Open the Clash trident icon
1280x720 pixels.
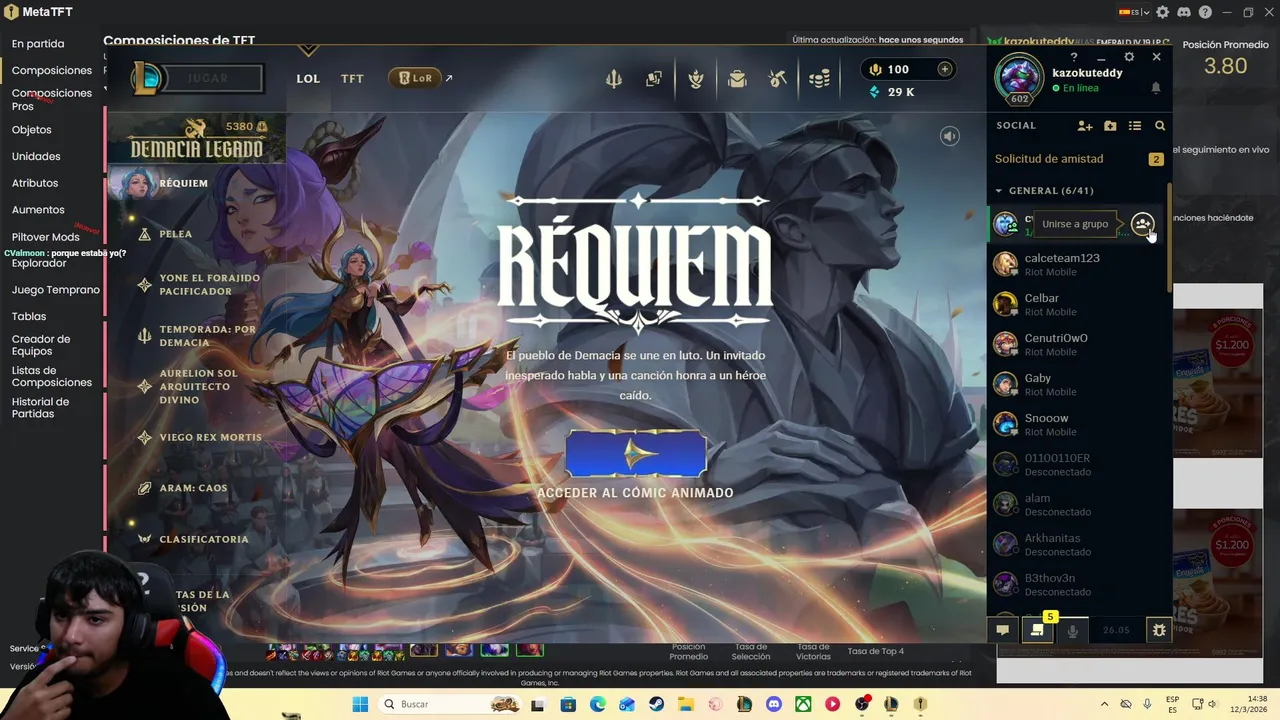tap(614, 79)
